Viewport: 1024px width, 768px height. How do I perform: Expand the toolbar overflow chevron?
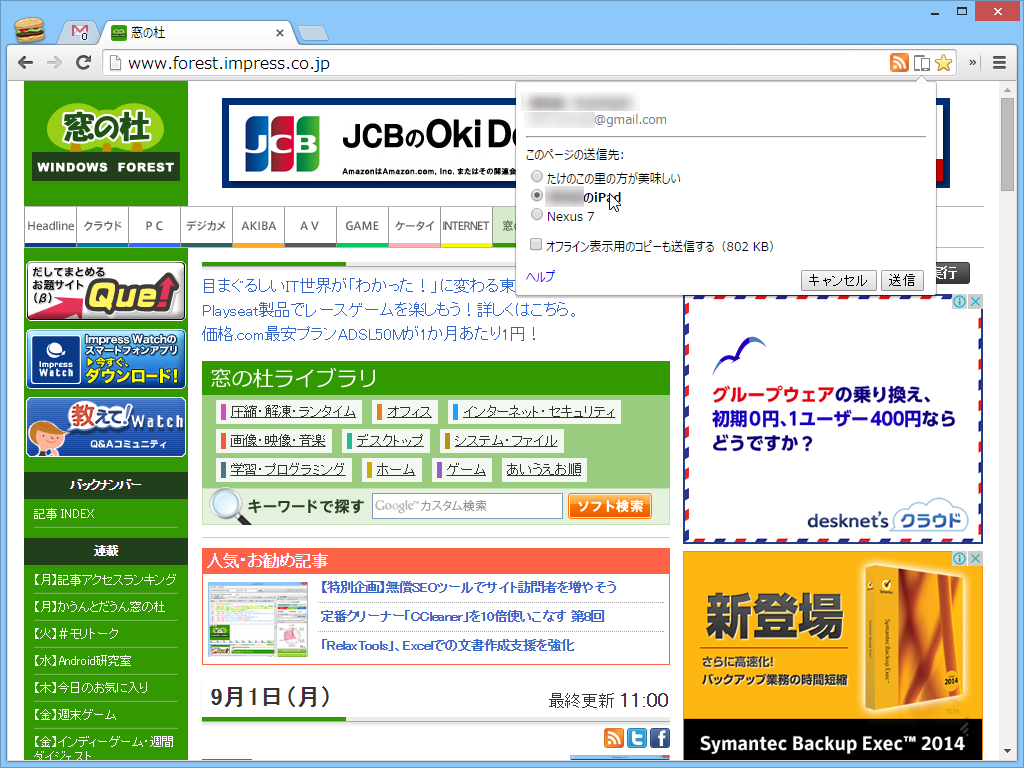[x=972, y=62]
